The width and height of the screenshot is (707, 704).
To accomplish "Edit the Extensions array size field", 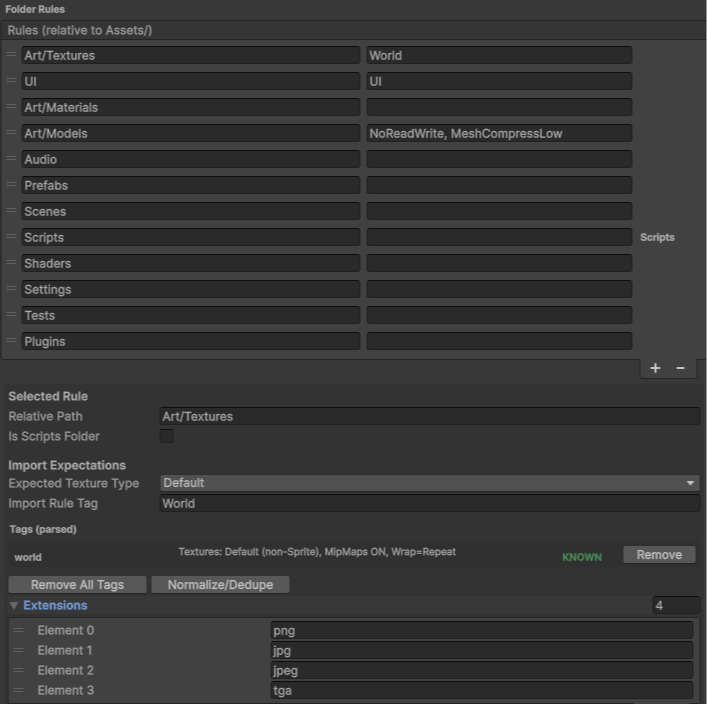I will coord(676,605).
